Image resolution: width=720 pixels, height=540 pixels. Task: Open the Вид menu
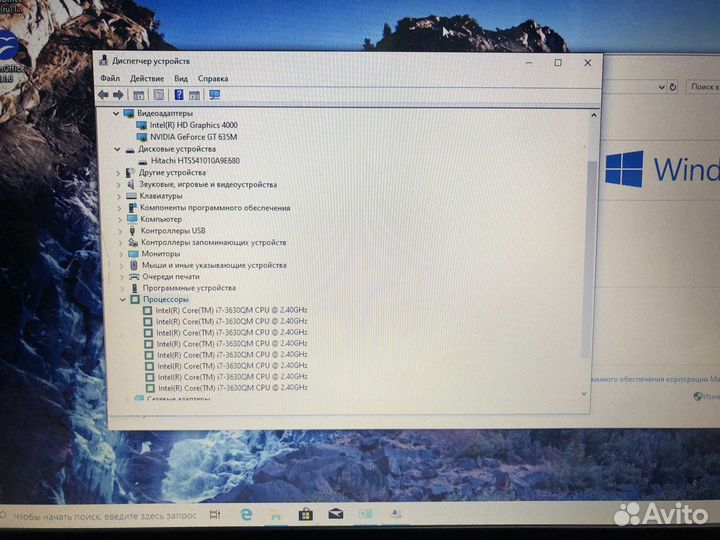(181, 79)
